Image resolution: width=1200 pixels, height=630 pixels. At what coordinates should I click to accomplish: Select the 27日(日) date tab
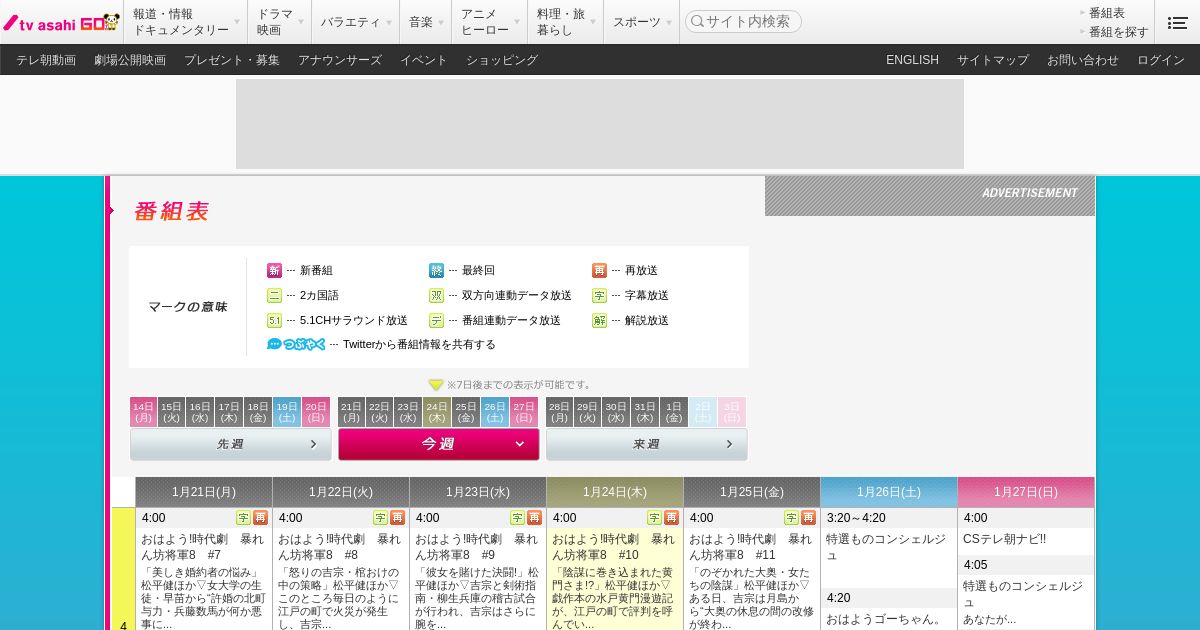[524, 412]
